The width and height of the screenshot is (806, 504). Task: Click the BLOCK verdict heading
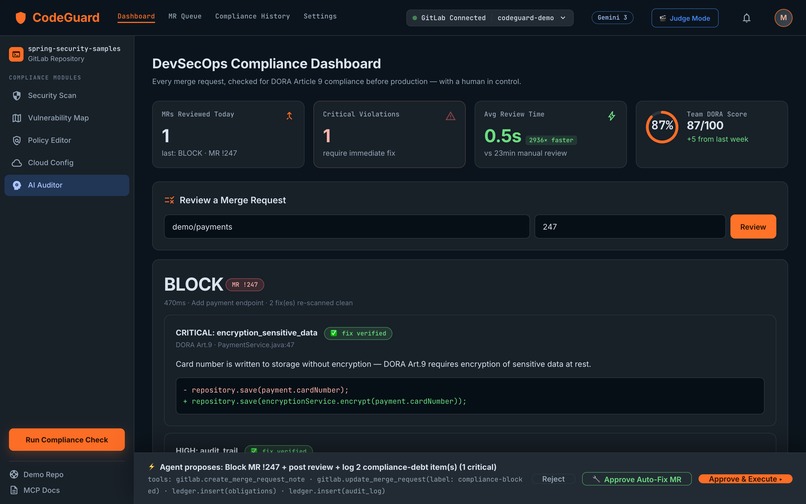pyautogui.click(x=193, y=284)
